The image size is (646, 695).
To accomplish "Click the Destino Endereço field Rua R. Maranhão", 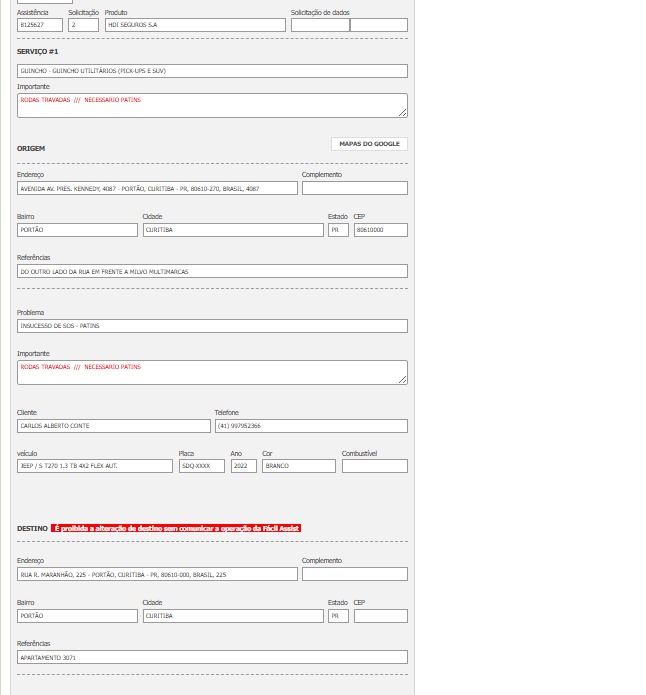I will (x=157, y=574).
